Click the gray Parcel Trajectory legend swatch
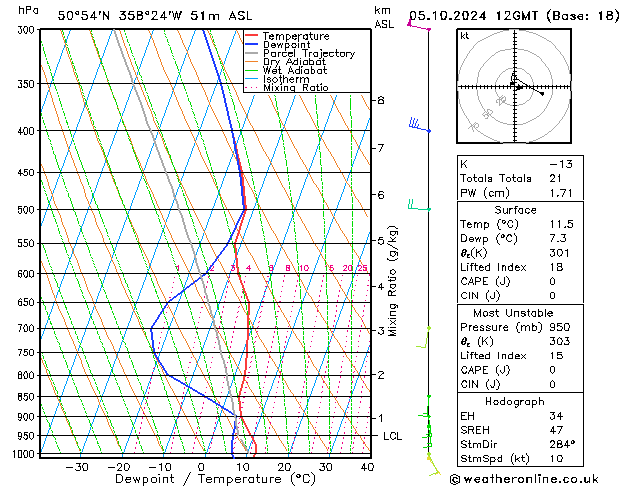 tap(252, 53)
